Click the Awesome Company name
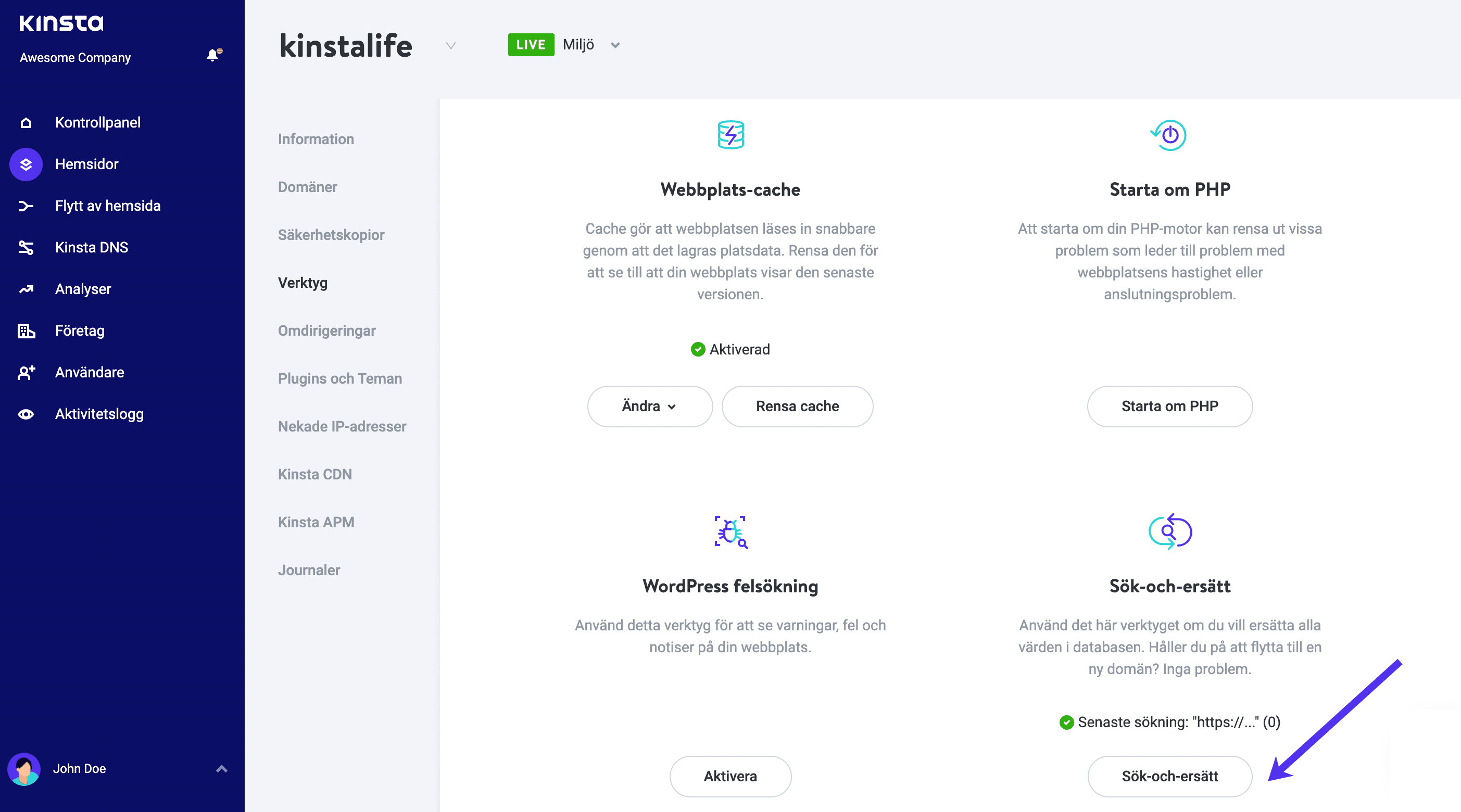 (75, 58)
